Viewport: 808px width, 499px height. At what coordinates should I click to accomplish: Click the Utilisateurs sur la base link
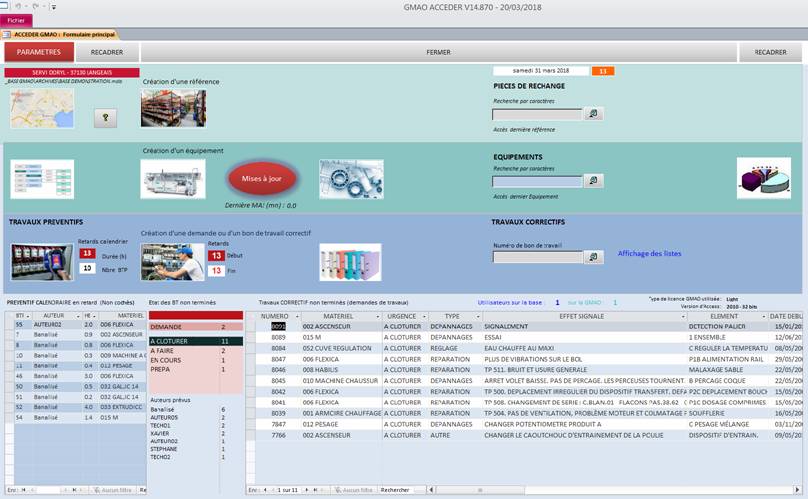tap(510, 303)
